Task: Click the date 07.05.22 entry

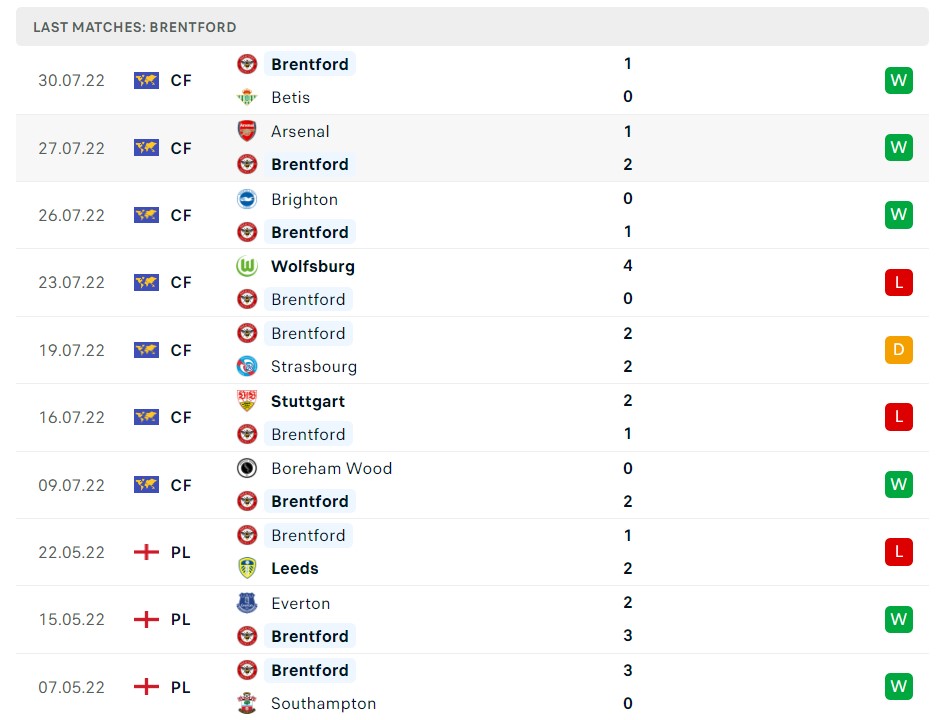Action: [71, 687]
